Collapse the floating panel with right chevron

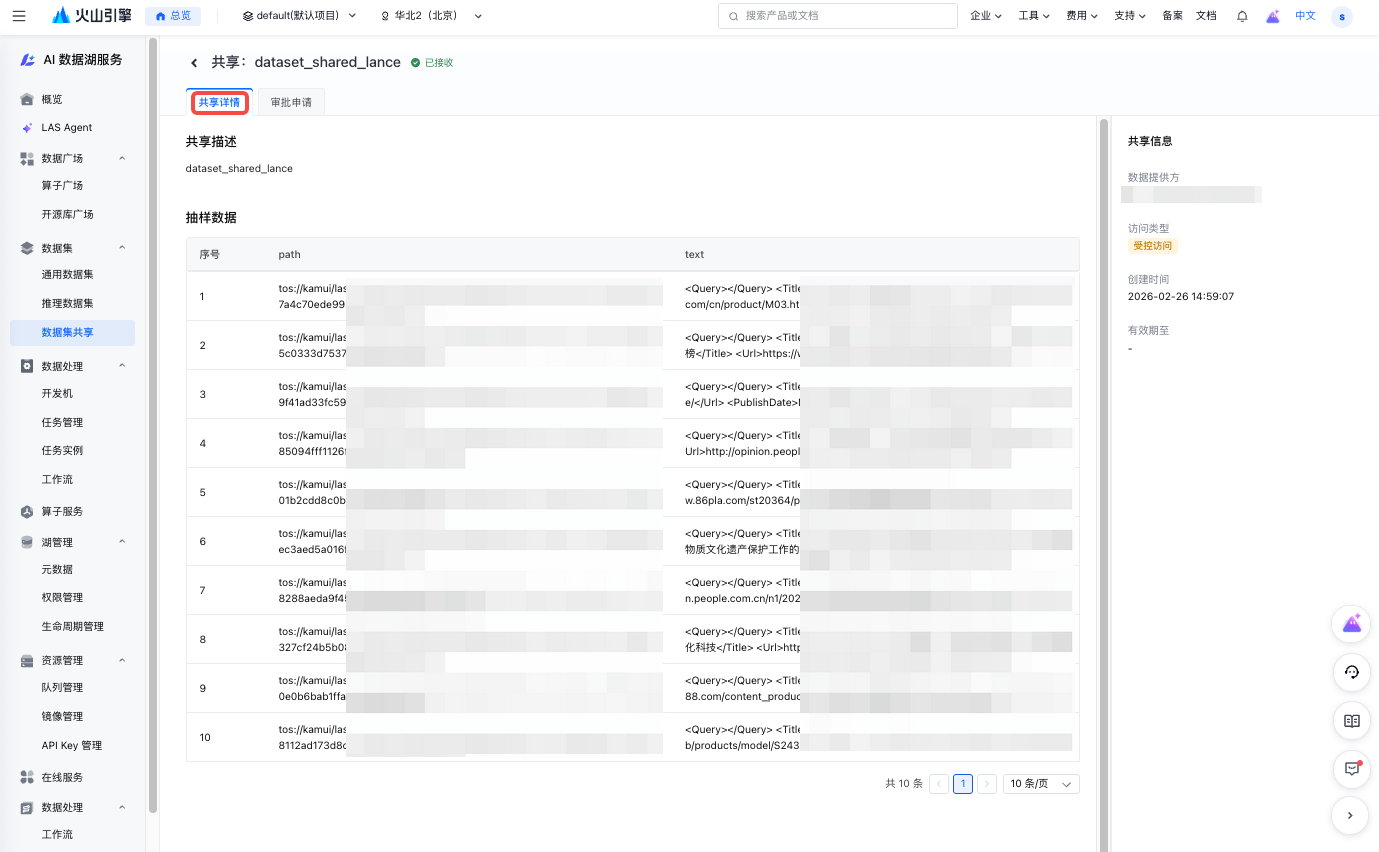click(x=1351, y=815)
